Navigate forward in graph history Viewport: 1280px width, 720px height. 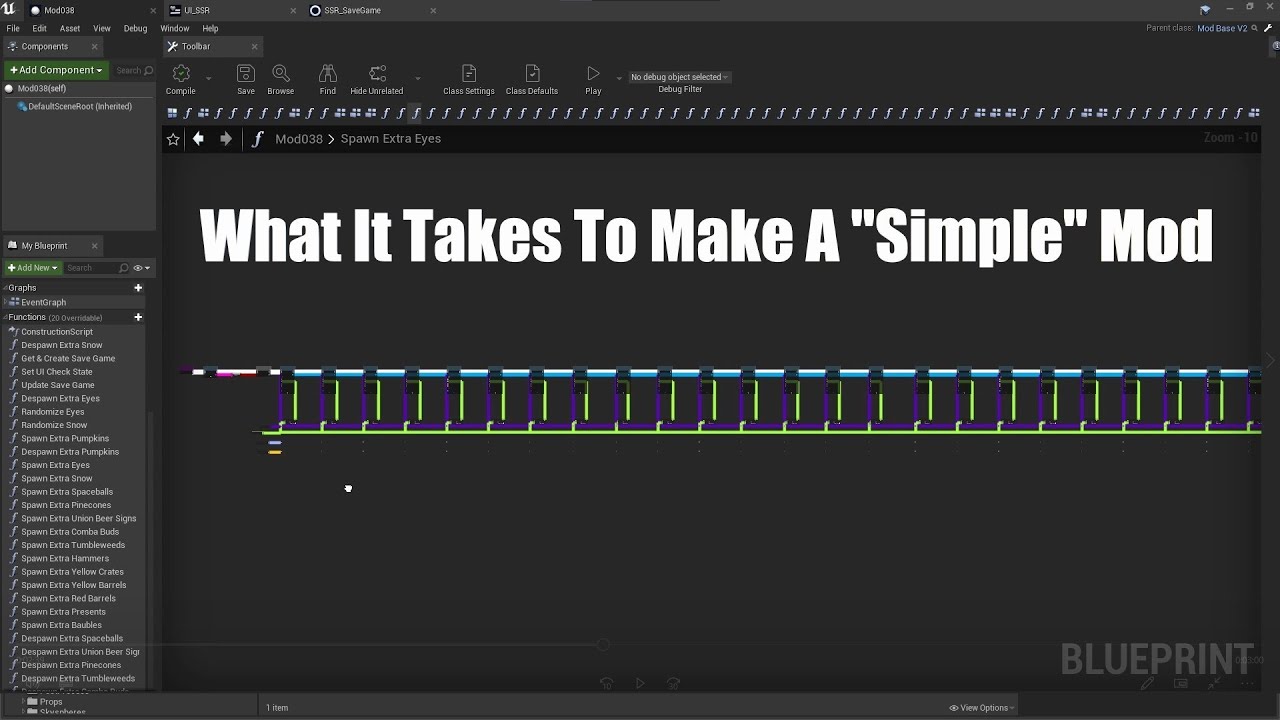pyautogui.click(x=226, y=139)
